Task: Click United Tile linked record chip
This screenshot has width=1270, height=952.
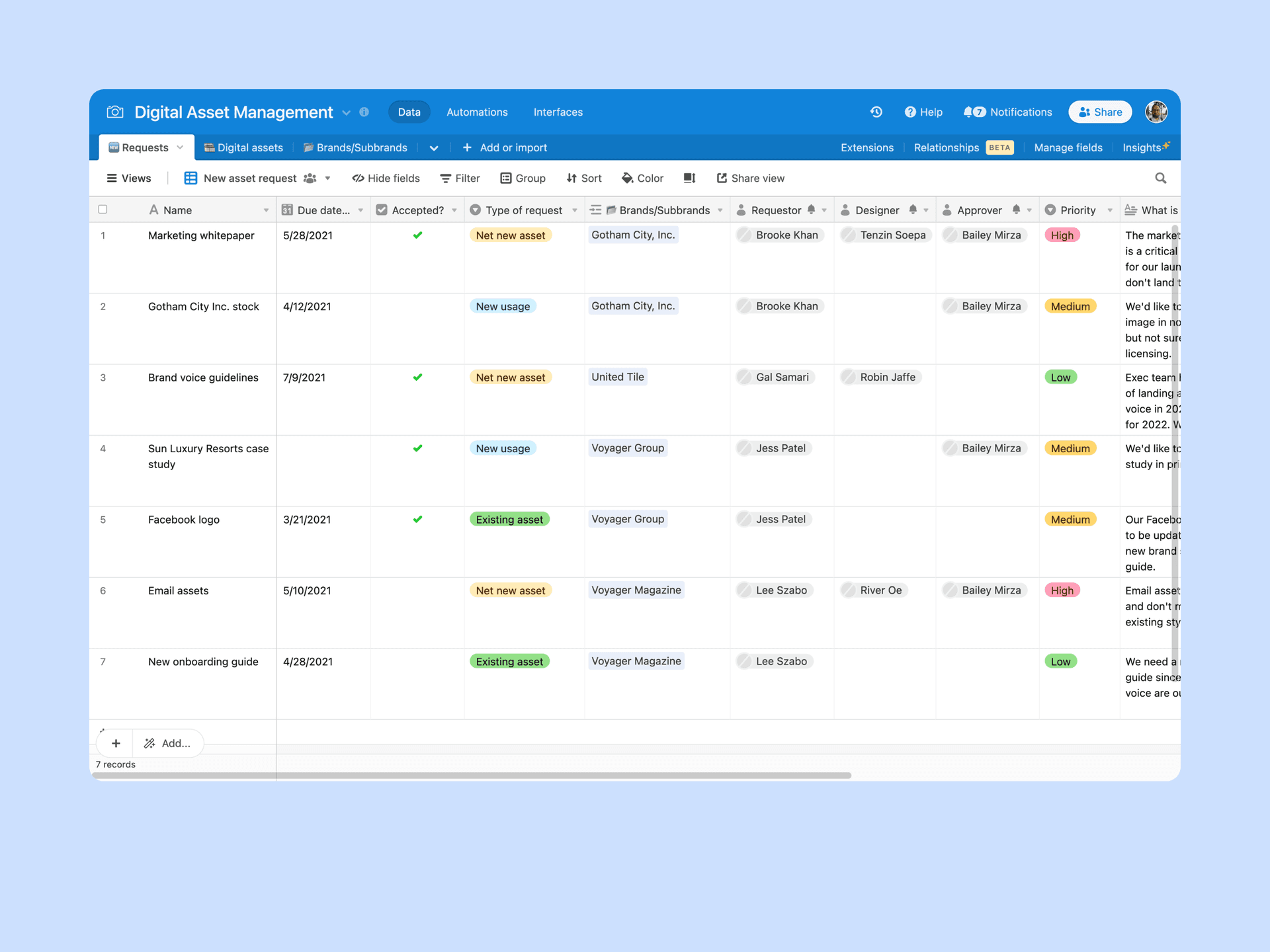Action: pyautogui.click(x=617, y=377)
